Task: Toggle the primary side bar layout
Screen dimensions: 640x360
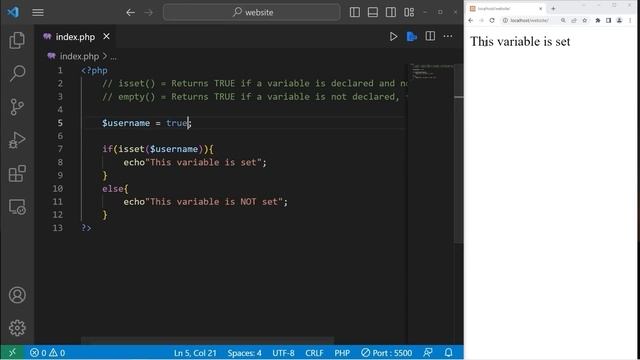Action: [355, 12]
